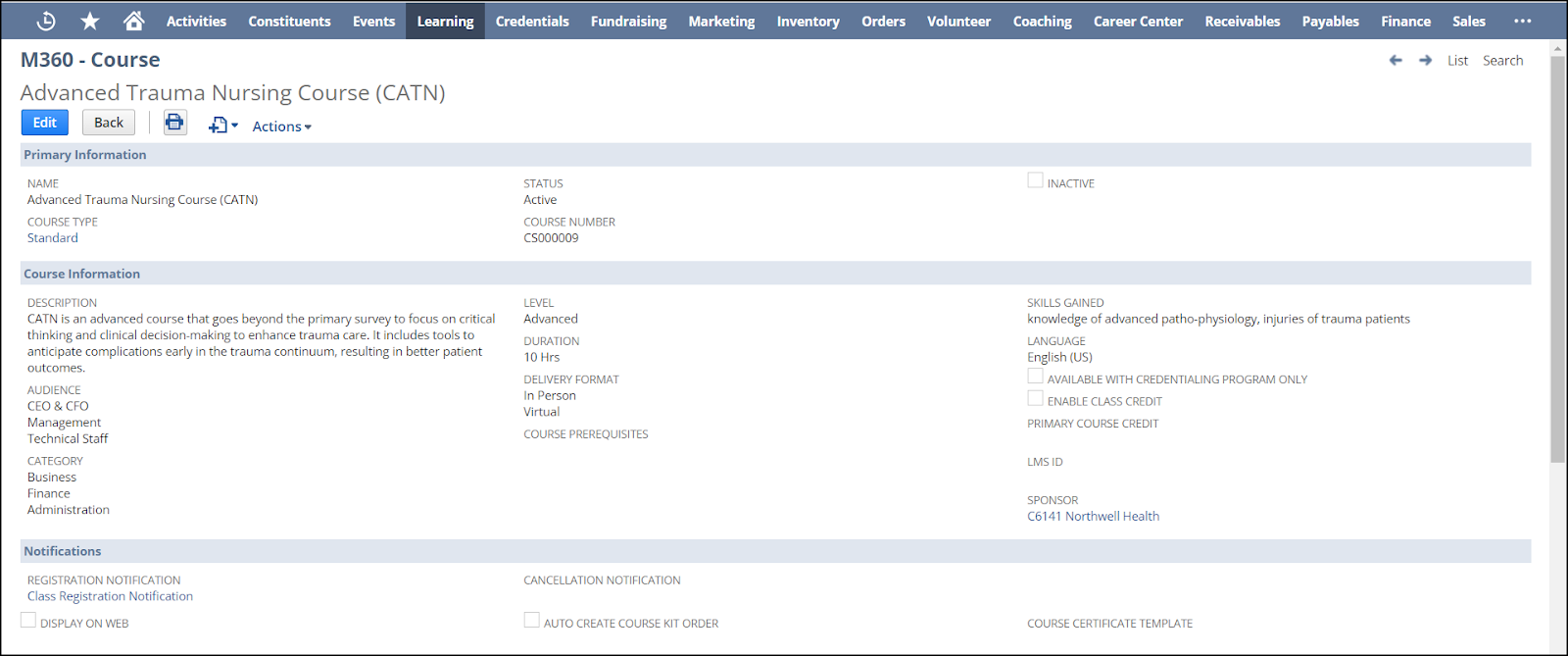Click the new document plus icon
Screen dimensions: 1568x656
[x=220, y=126]
